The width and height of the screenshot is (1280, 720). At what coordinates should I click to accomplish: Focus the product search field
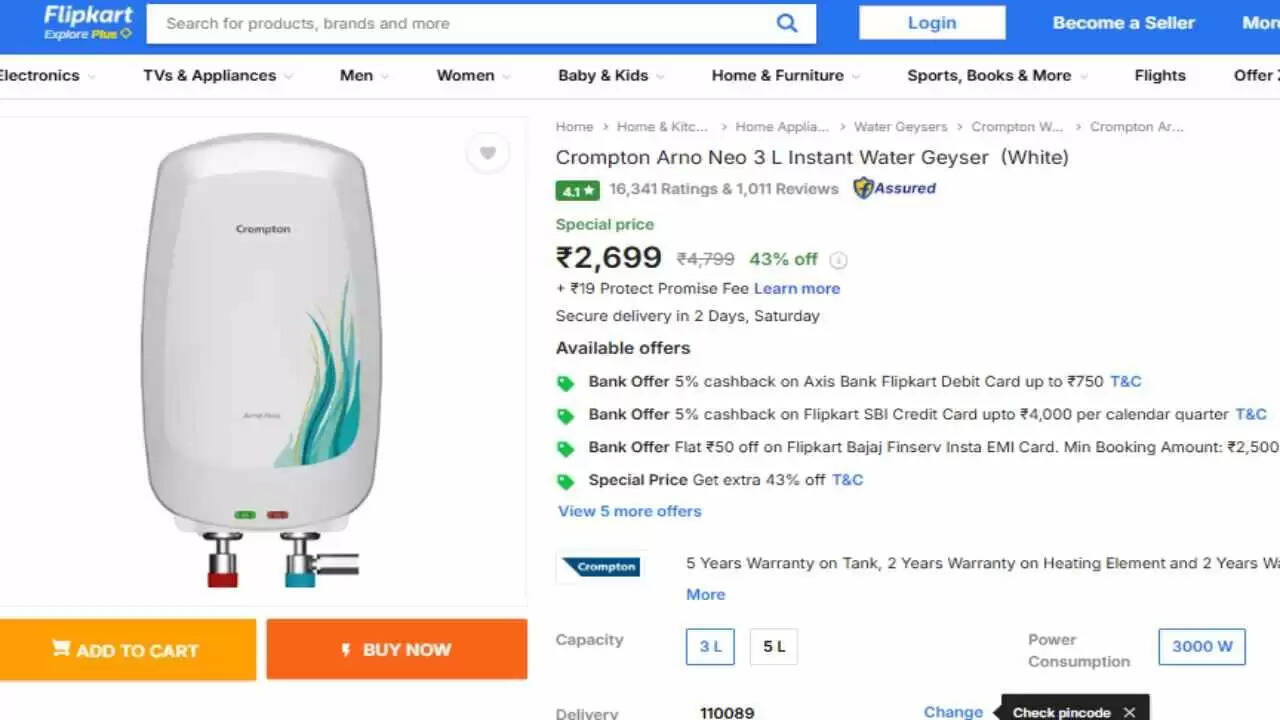pyautogui.click(x=460, y=24)
